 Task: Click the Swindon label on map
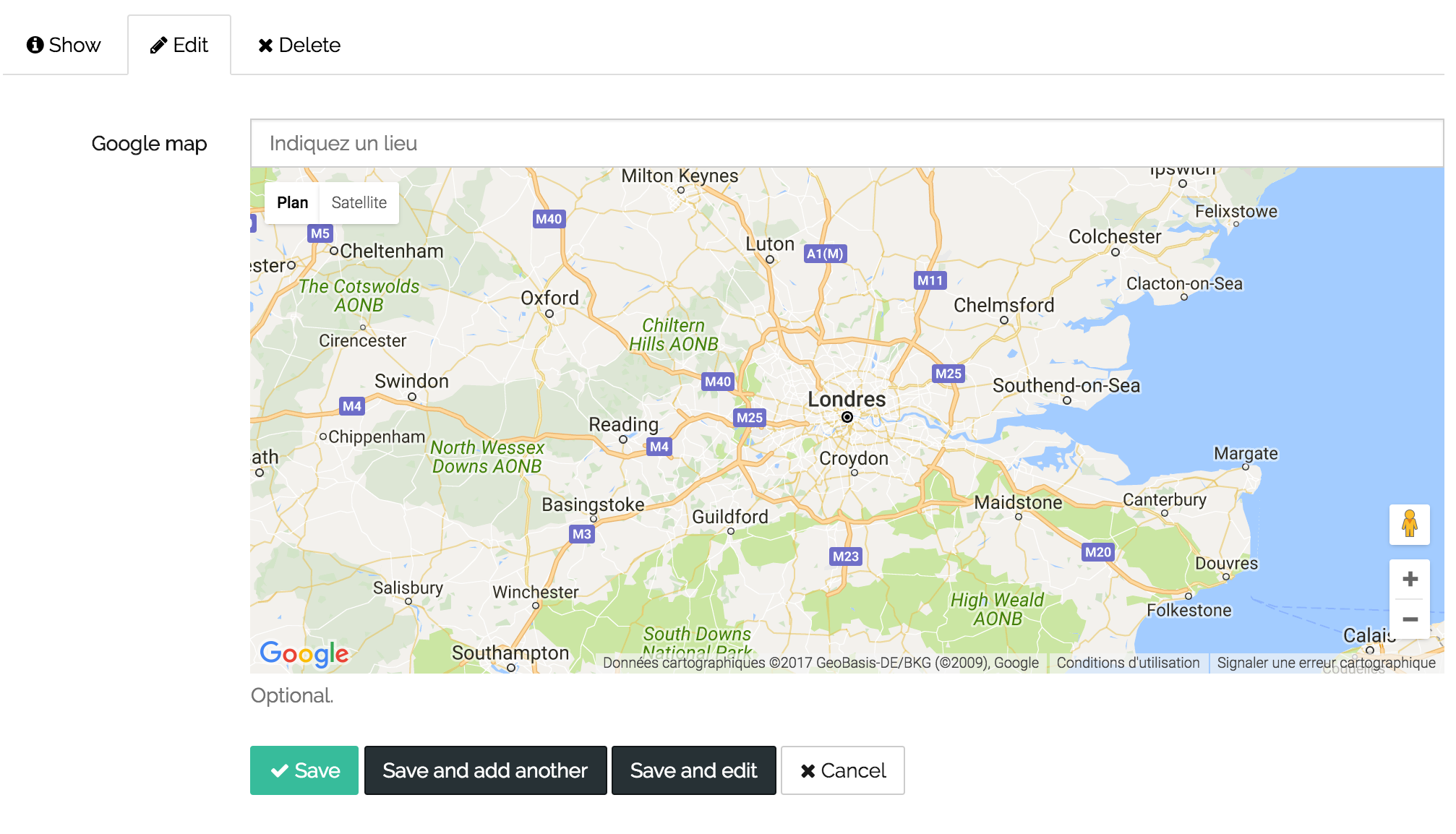[411, 381]
